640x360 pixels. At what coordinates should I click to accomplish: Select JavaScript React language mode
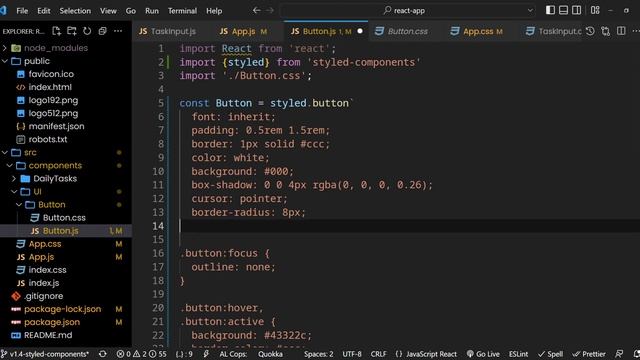[426, 354]
